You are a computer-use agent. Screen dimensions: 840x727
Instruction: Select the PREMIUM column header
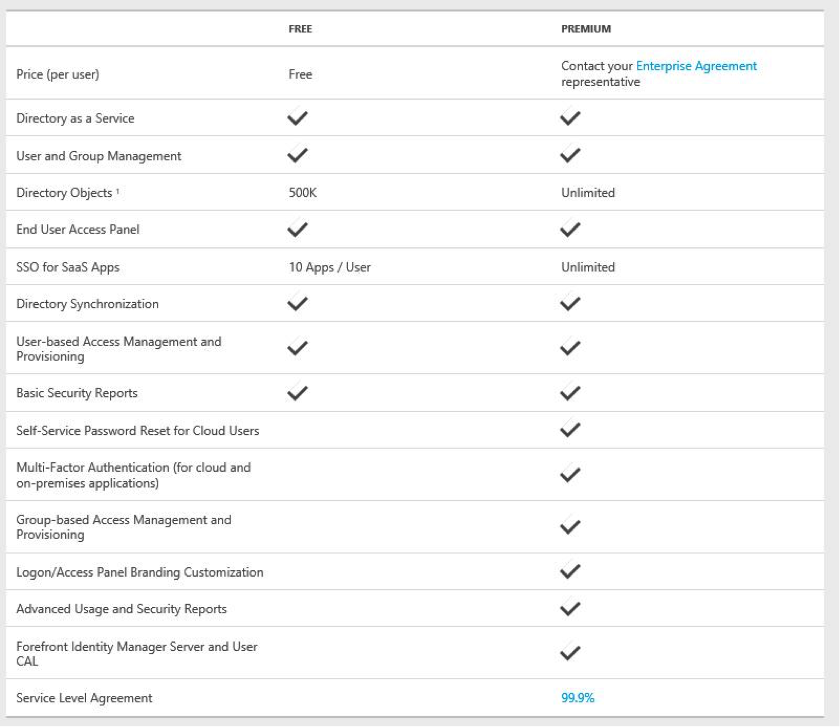(x=586, y=29)
